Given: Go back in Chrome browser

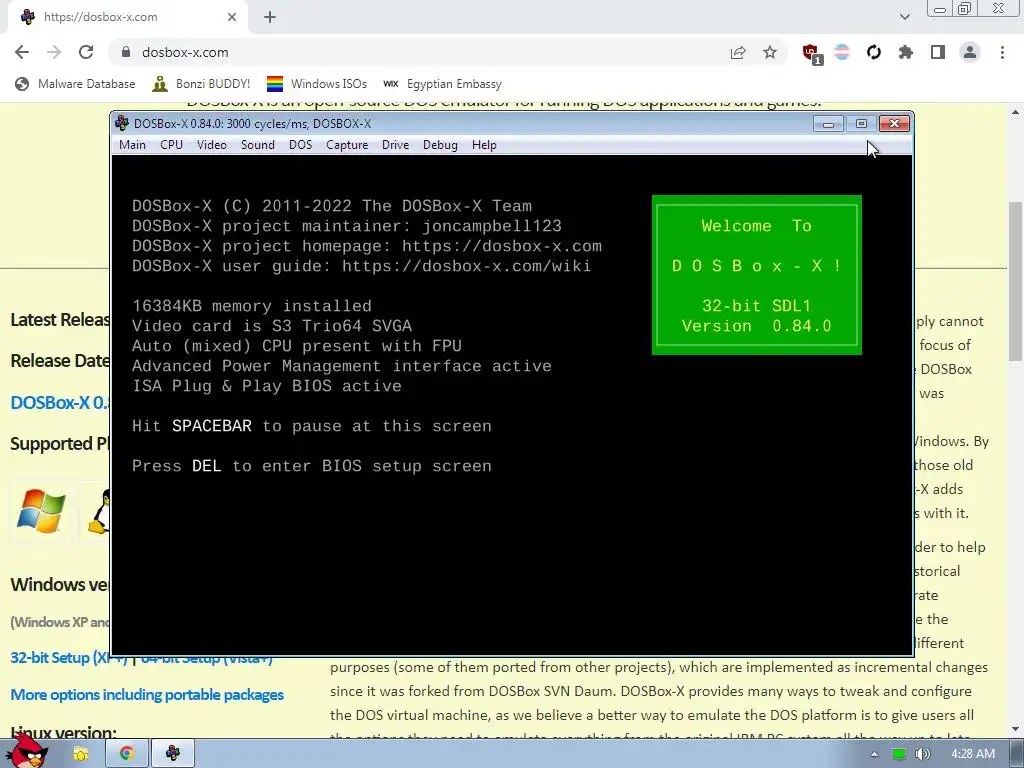Looking at the screenshot, I should (x=22, y=52).
